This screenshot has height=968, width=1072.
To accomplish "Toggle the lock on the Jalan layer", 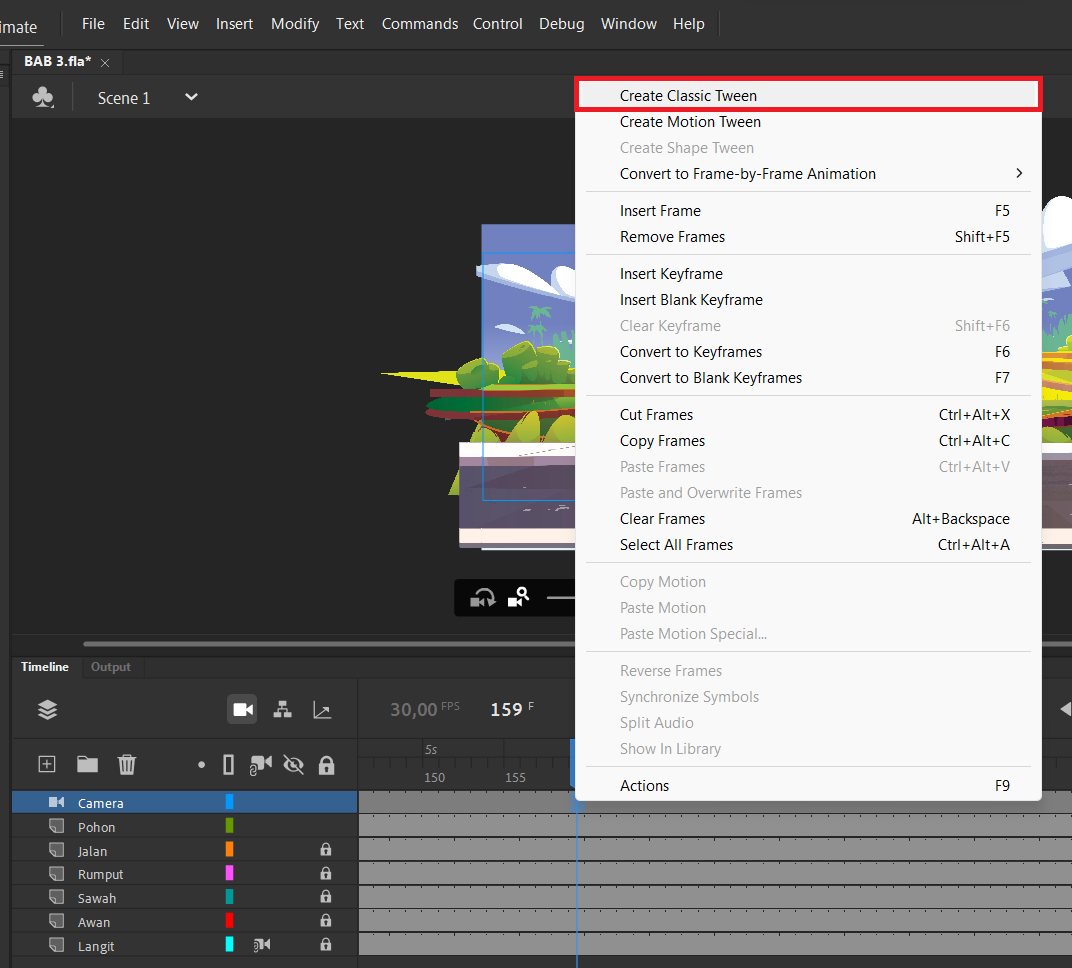I will 326,850.
